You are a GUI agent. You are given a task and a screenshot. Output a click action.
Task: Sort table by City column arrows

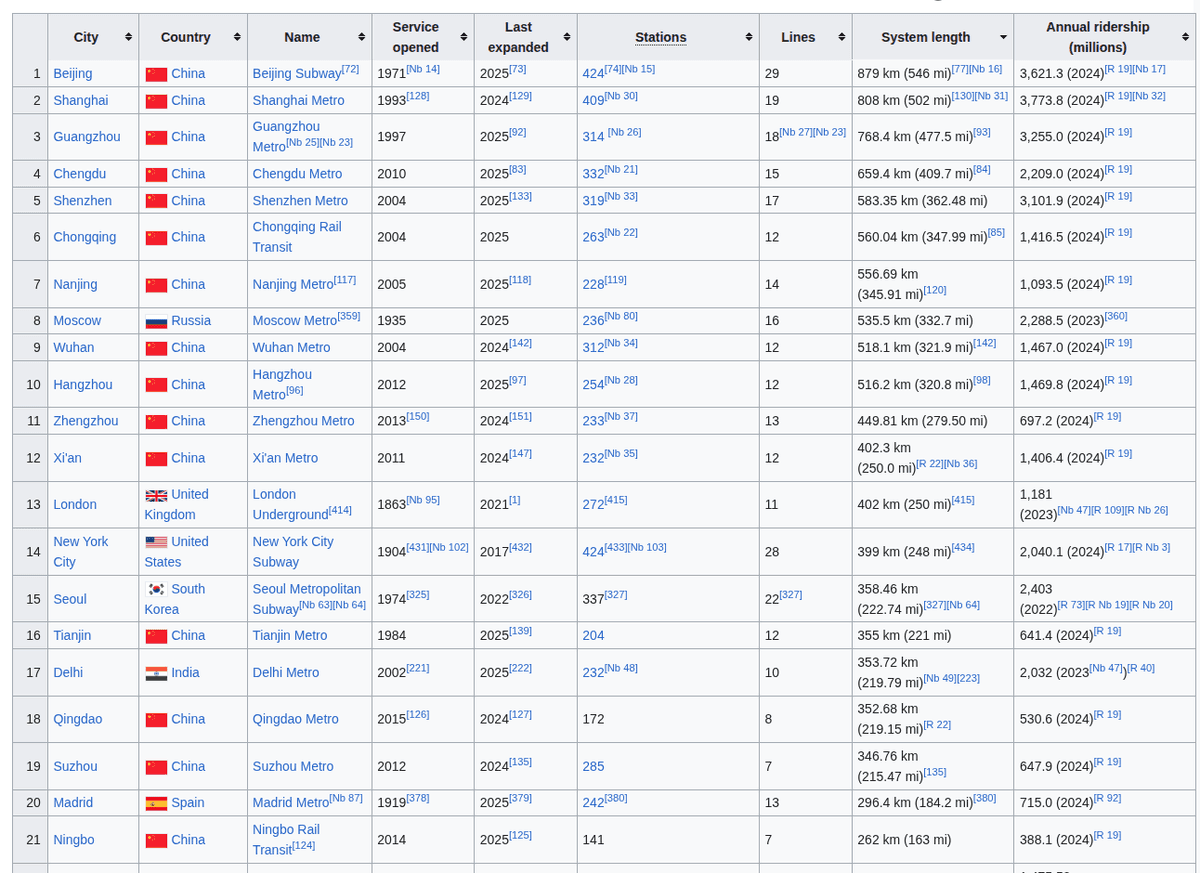click(x=128, y=37)
